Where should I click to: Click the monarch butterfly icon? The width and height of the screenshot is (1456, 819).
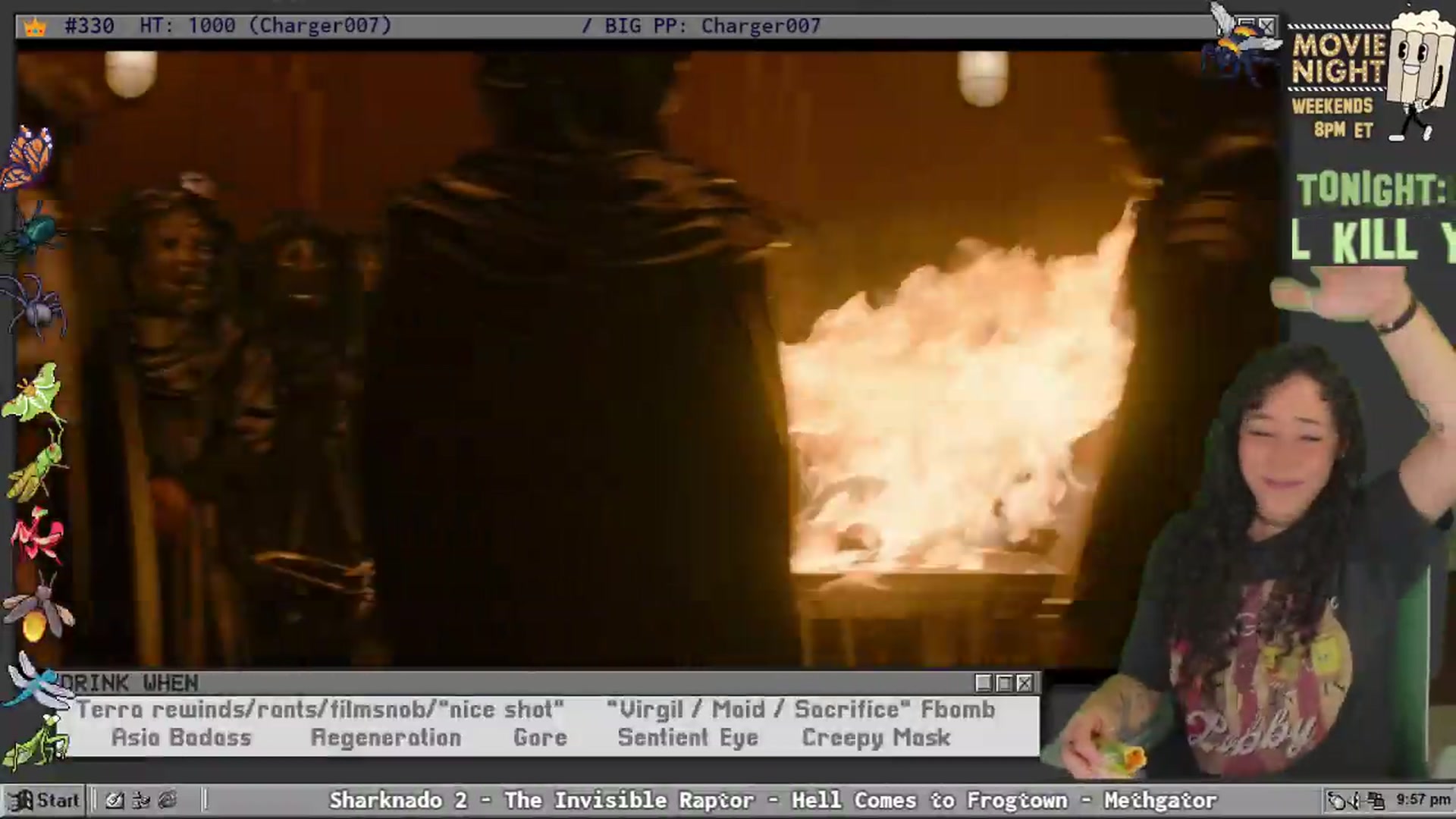pyautogui.click(x=29, y=158)
